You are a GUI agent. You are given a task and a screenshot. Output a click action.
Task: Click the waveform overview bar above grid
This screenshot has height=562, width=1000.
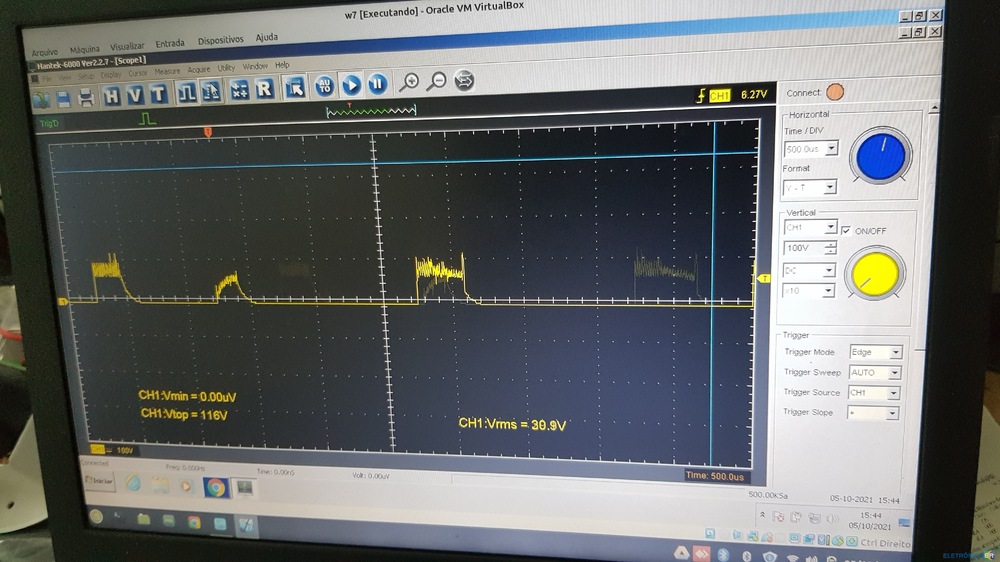(x=371, y=111)
